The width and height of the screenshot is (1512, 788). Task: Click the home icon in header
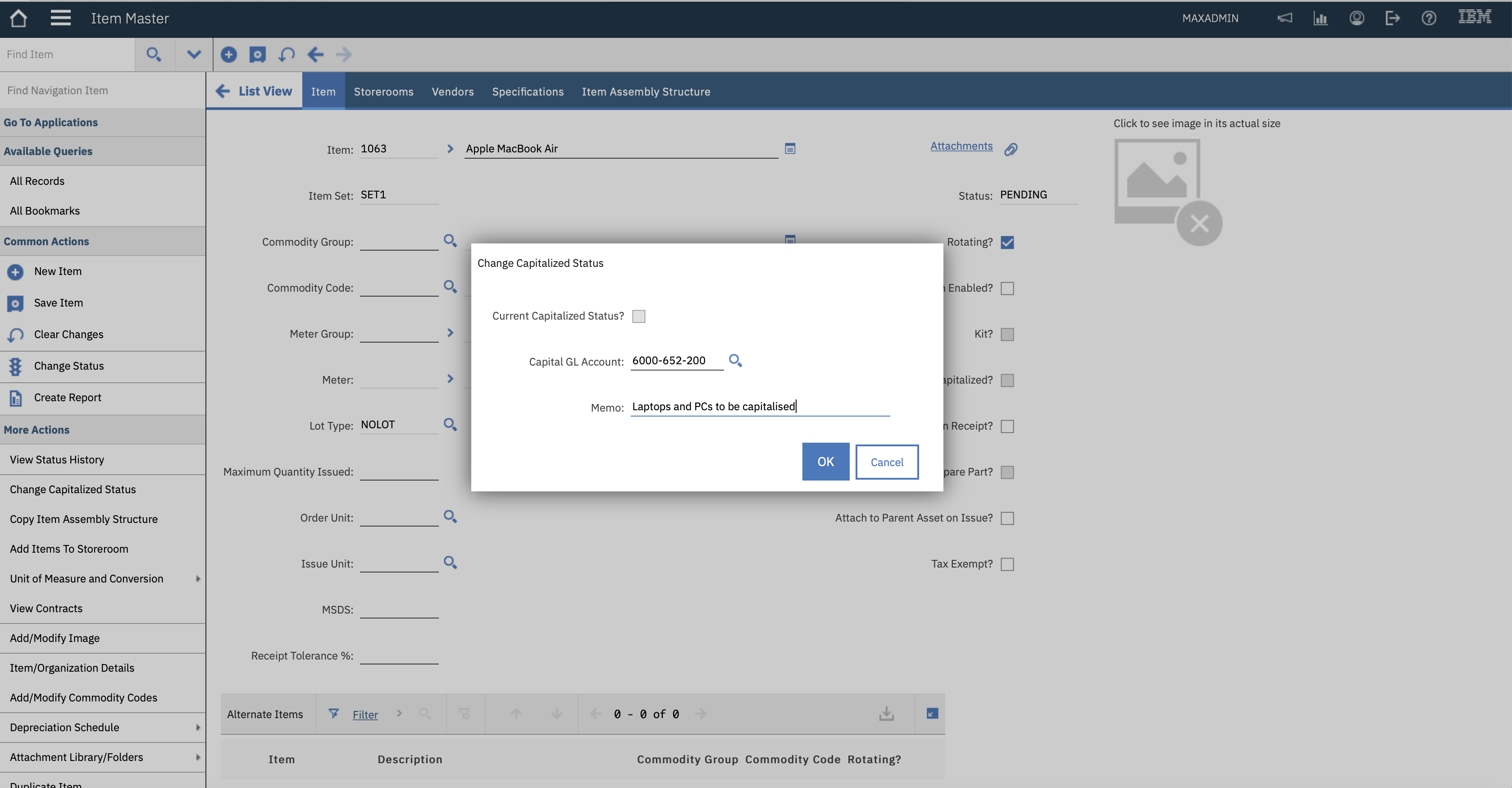tap(18, 18)
